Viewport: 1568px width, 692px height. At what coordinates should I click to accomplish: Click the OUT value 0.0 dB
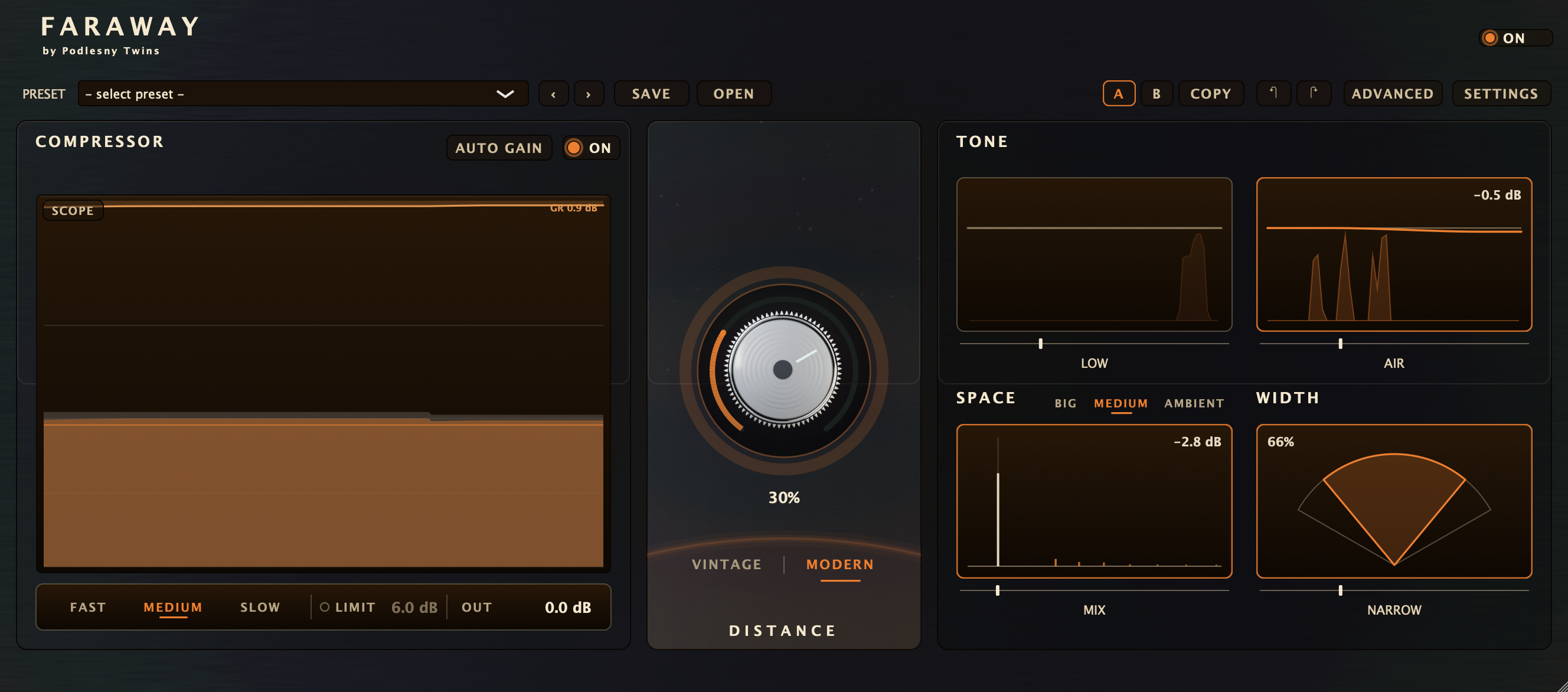tap(568, 608)
